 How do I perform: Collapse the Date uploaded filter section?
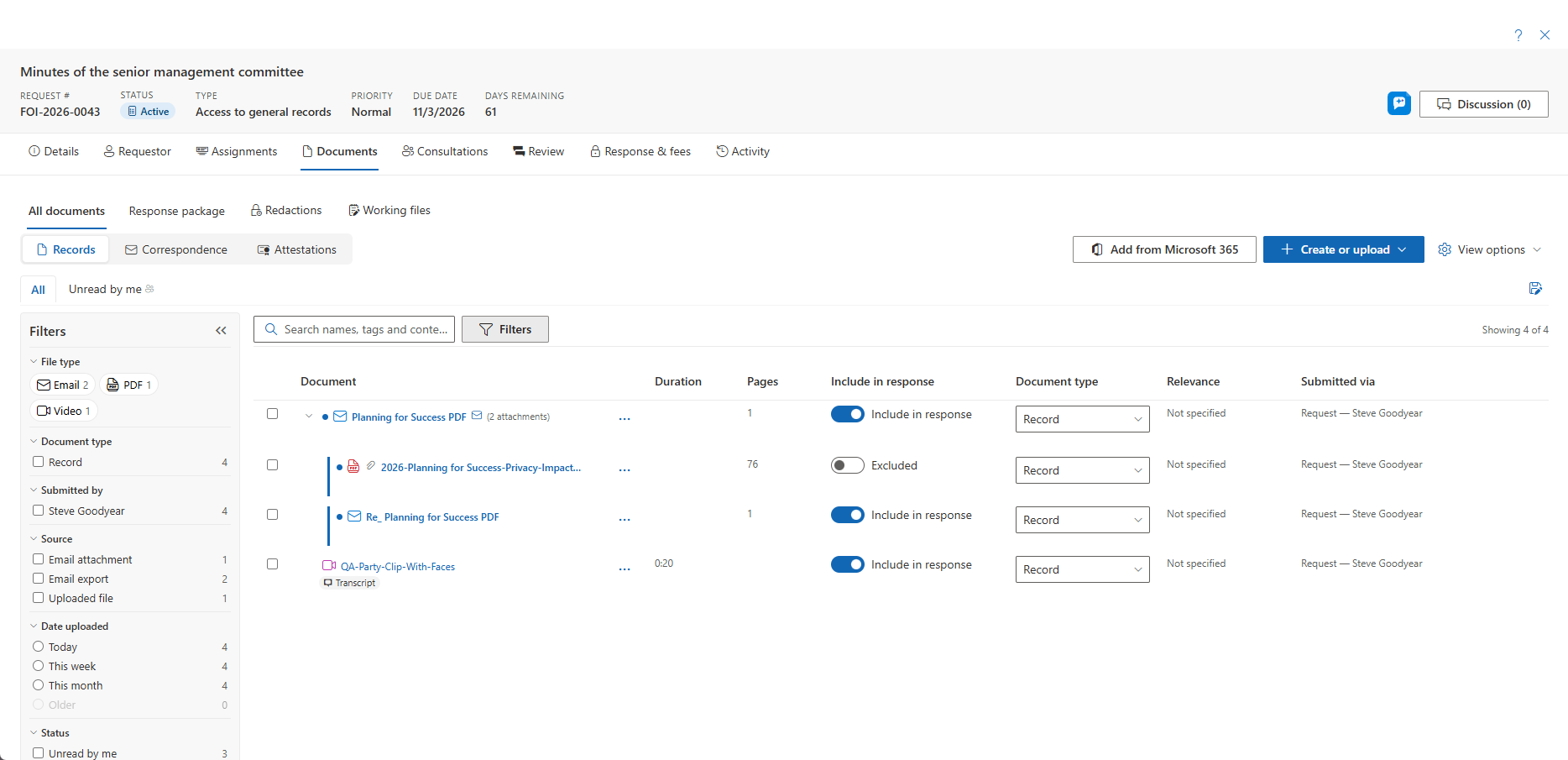click(34, 626)
